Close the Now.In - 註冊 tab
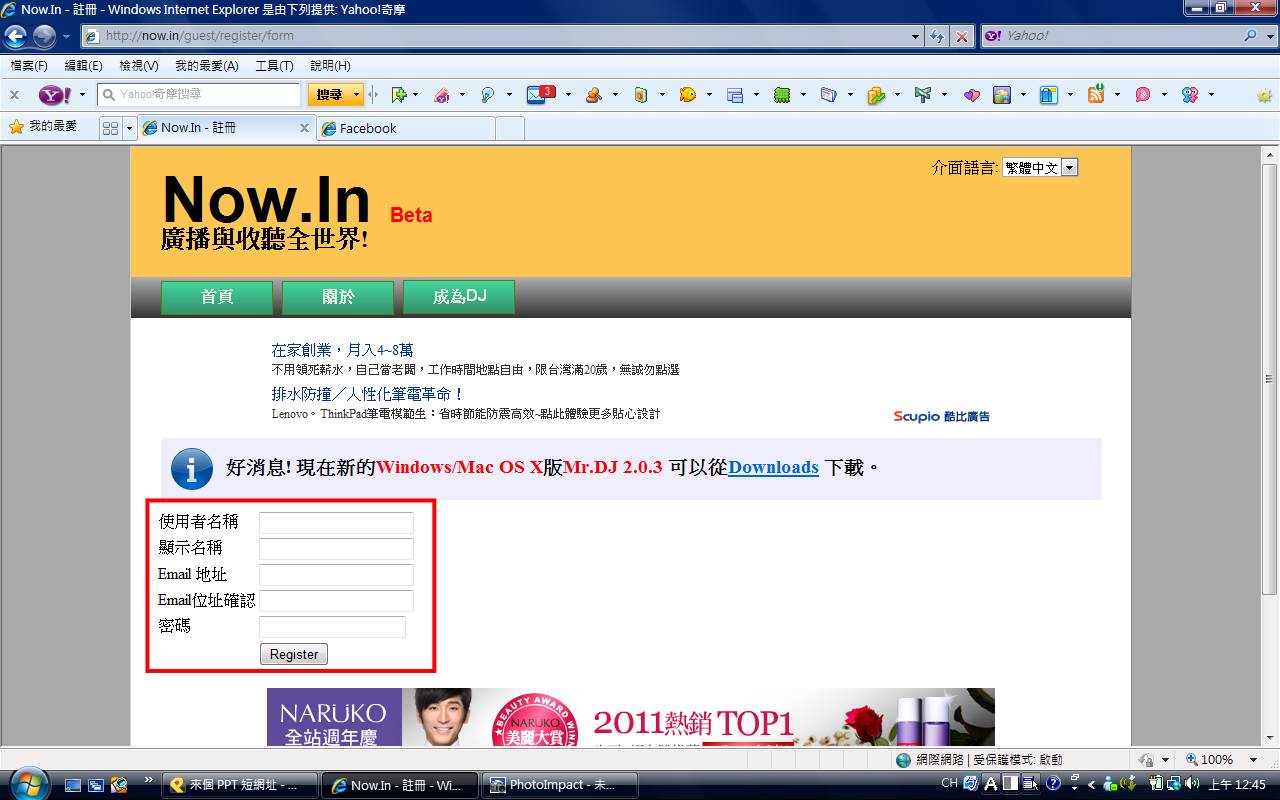The width and height of the screenshot is (1280, 800). pos(305,128)
